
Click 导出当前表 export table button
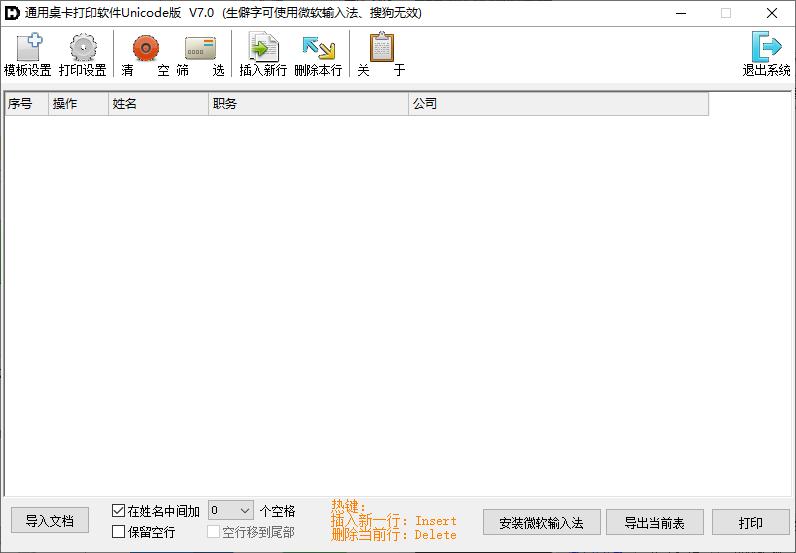click(x=655, y=523)
